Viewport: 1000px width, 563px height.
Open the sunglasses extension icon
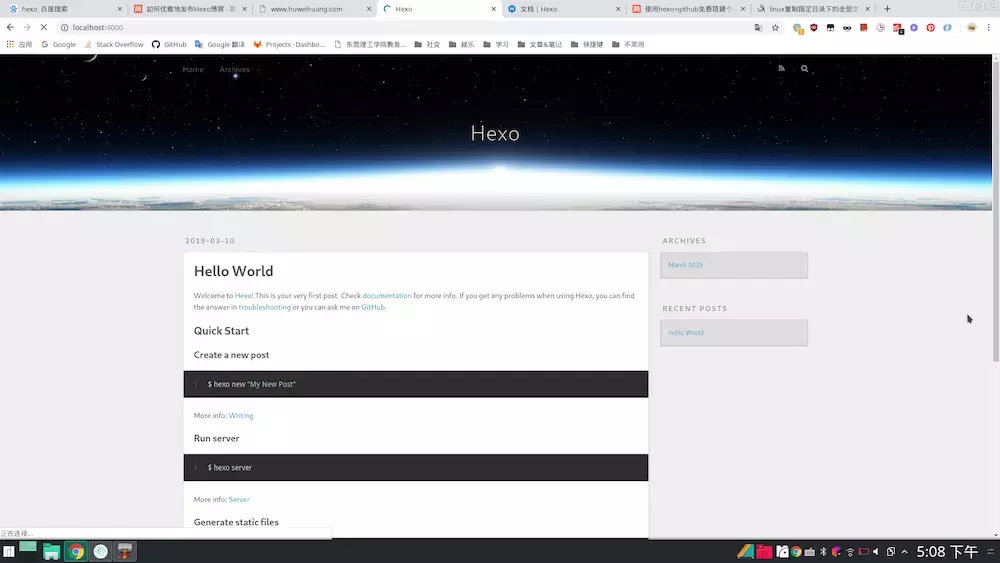click(847, 27)
